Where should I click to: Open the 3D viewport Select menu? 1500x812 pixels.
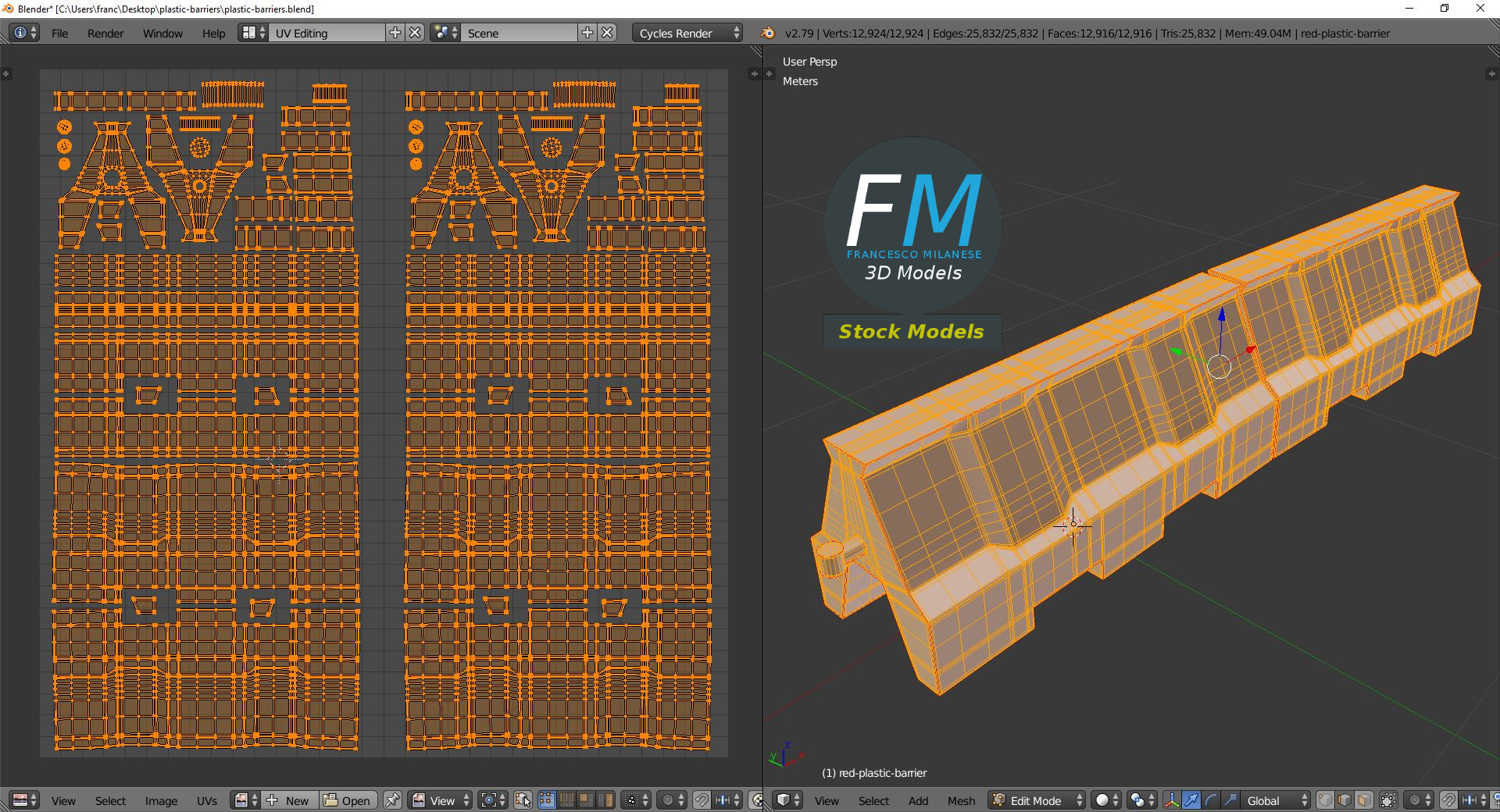point(873,801)
